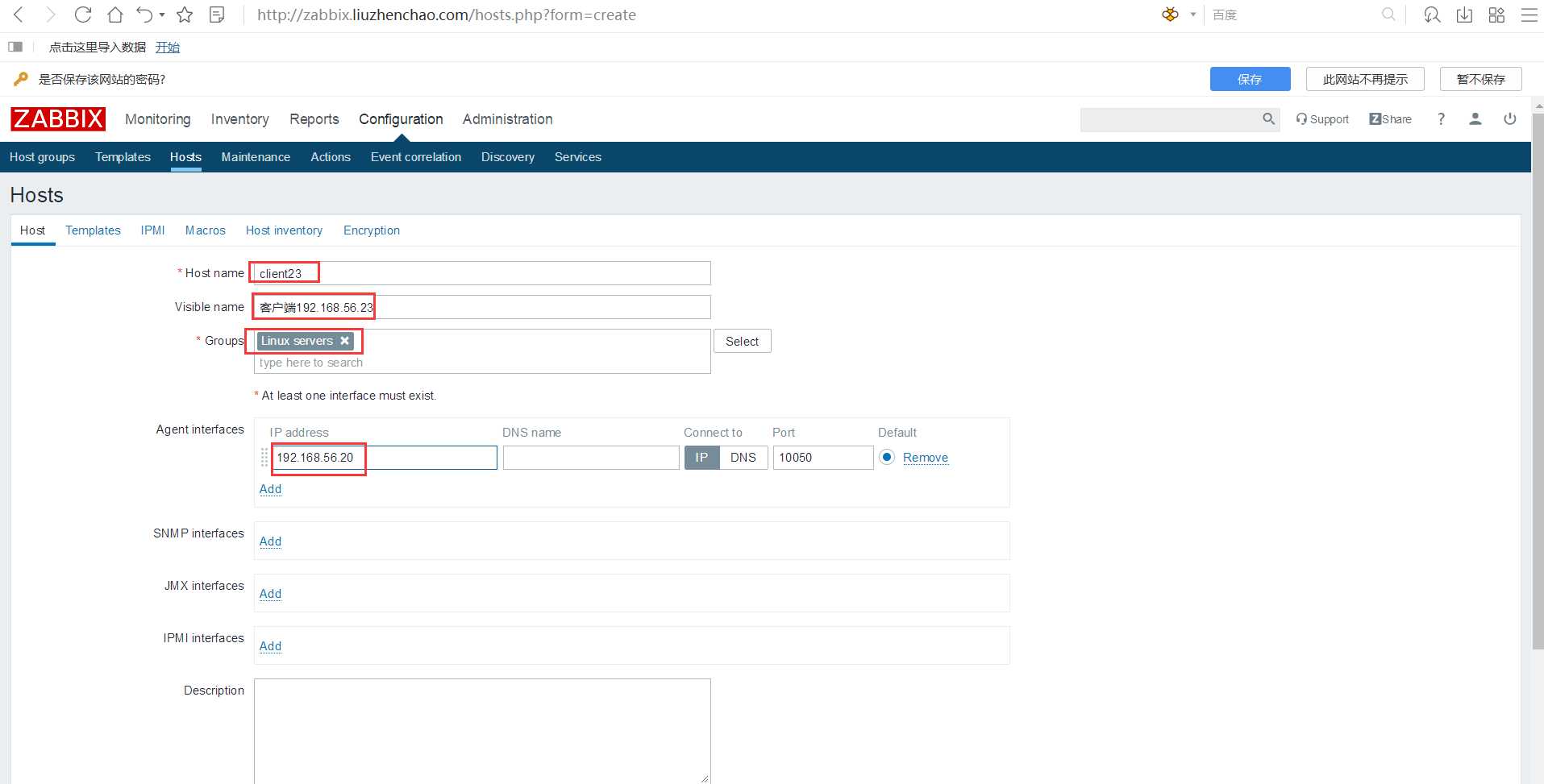Open dropdown arrow next to undo icon
The height and width of the screenshot is (784, 1544).
pyautogui.click(x=162, y=15)
